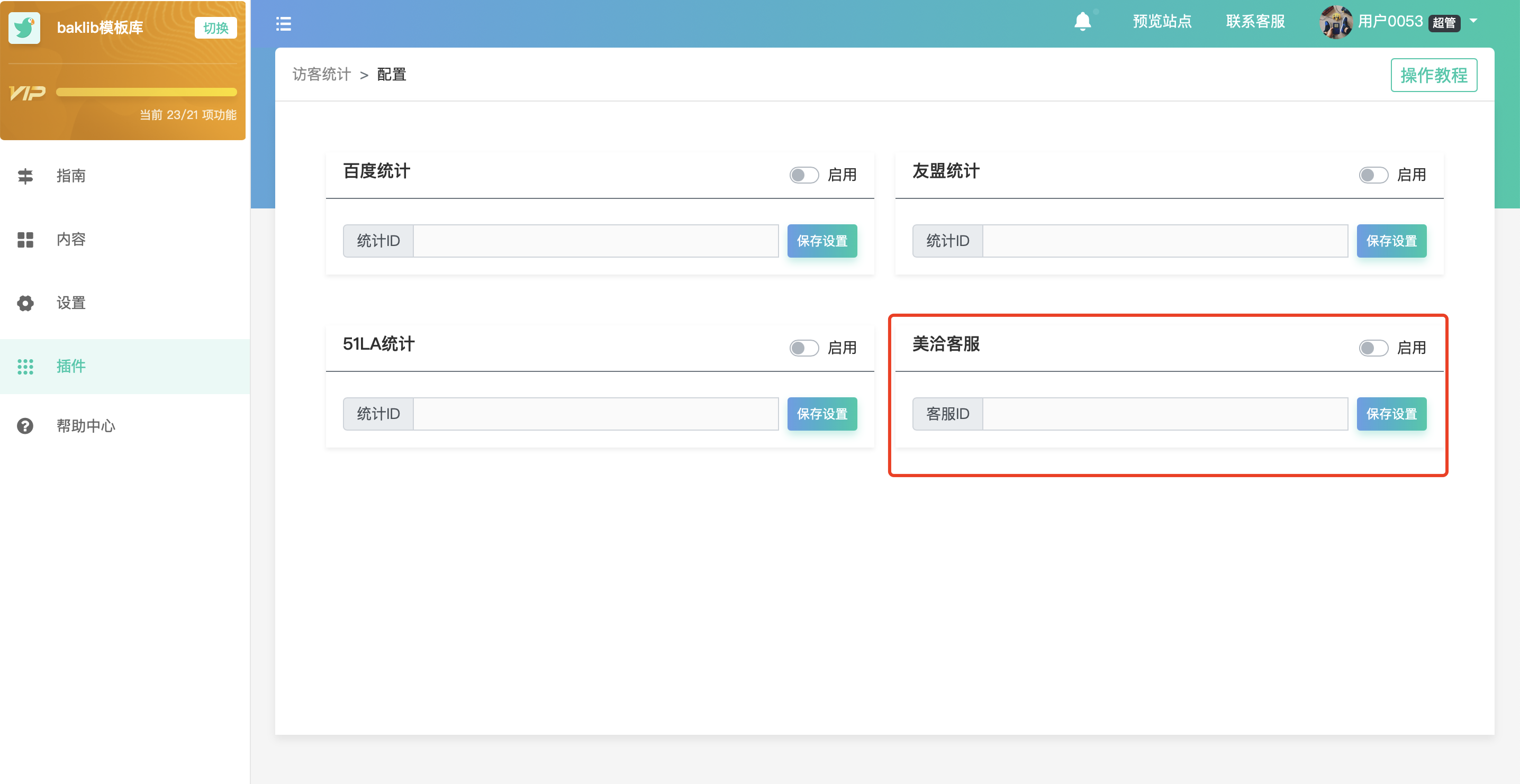Open the 设置 menu item

pyautogui.click(x=125, y=303)
